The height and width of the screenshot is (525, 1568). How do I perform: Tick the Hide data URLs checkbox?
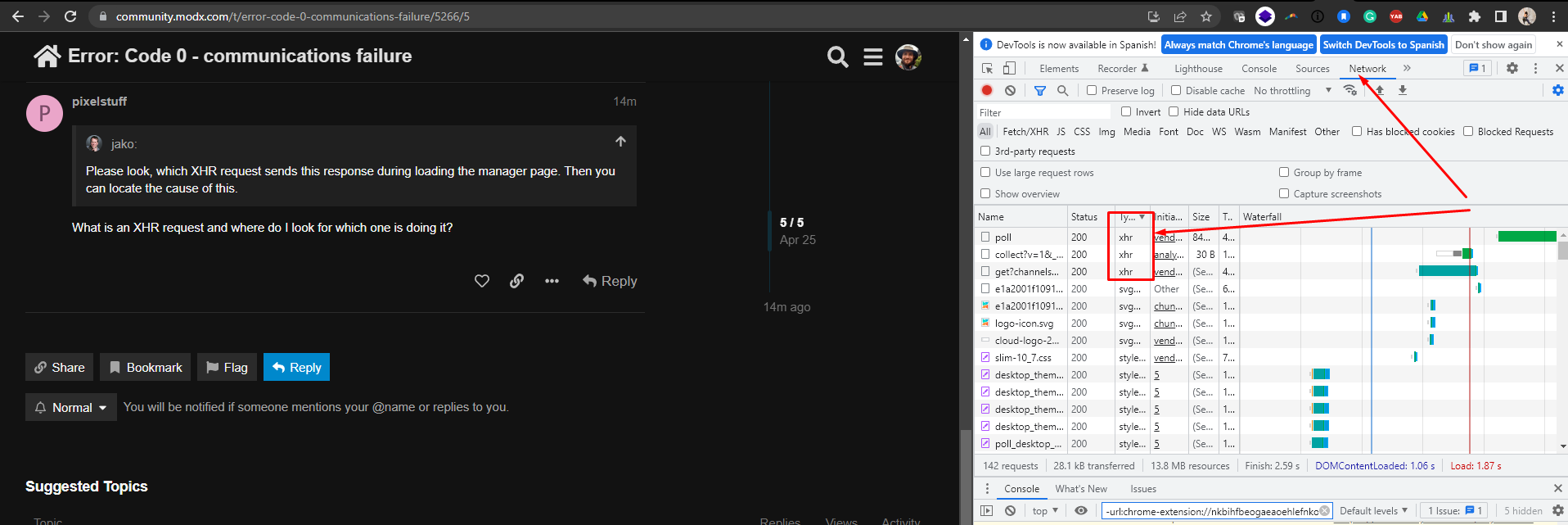1174,112
